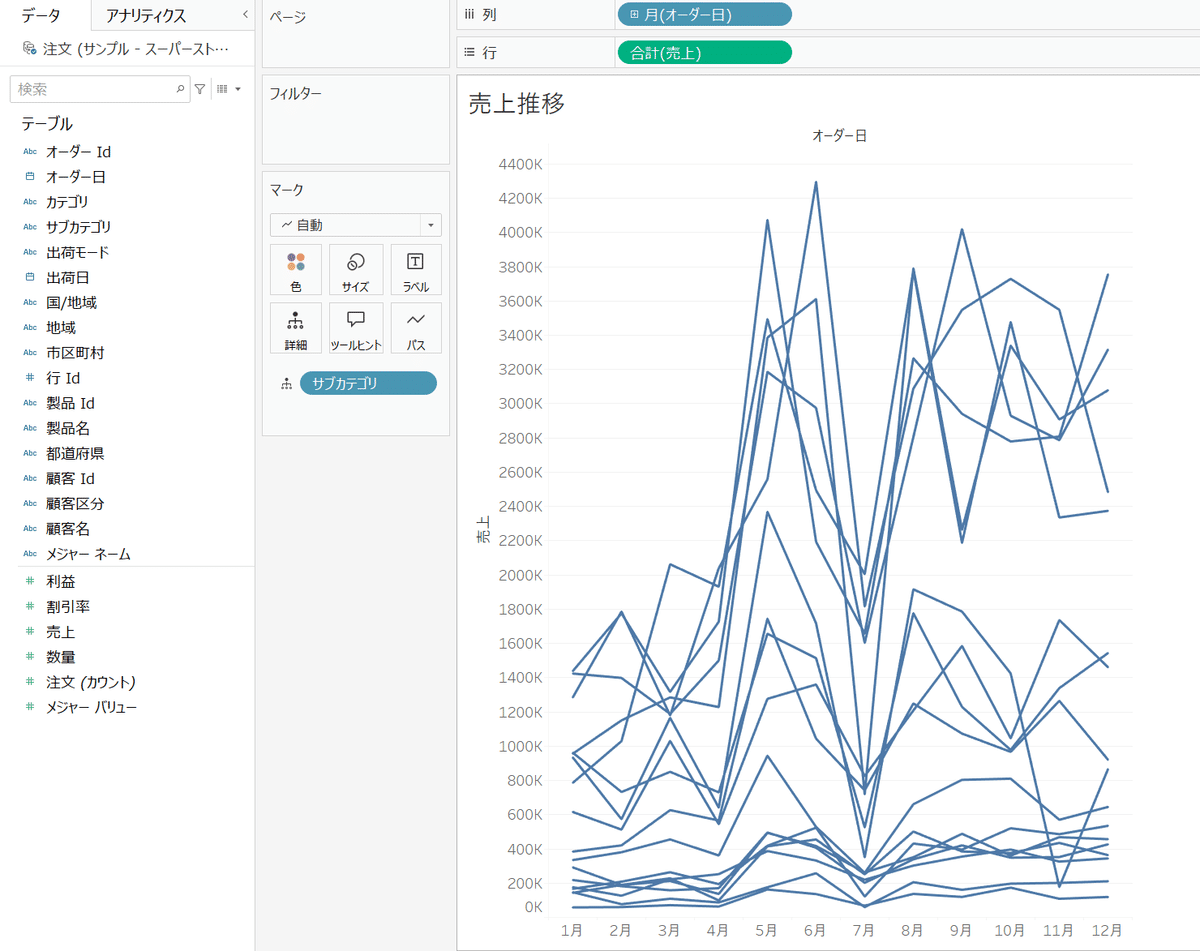The height and width of the screenshot is (951, 1200).
Task: Click the フィルター shelf label
Action: coord(296,94)
